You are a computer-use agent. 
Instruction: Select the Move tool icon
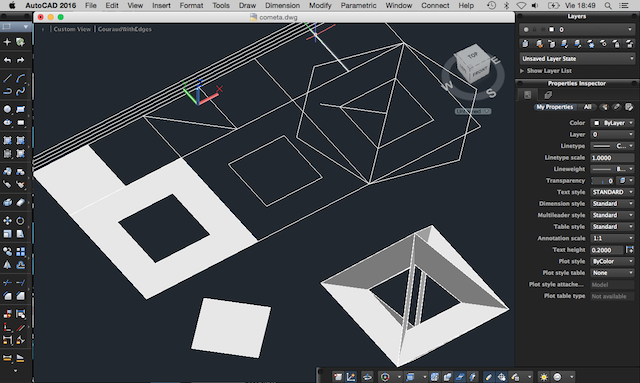click(x=7, y=221)
